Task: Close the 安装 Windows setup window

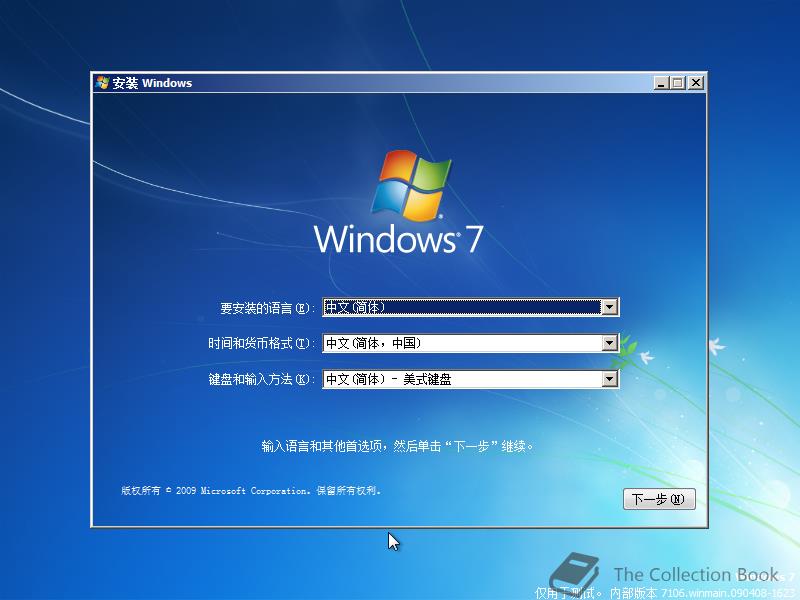Action: (x=695, y=83)
